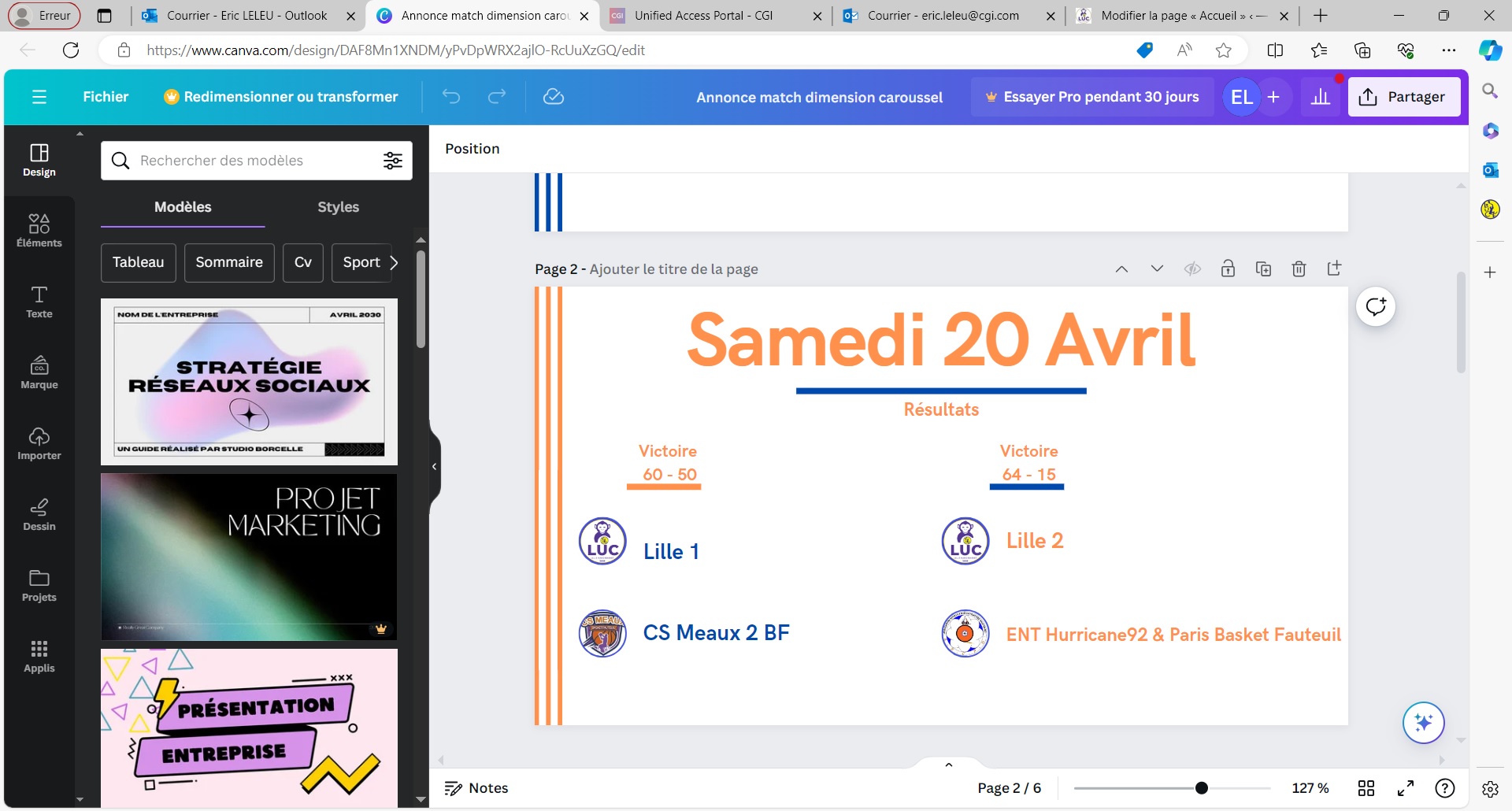The image size is (1512, 811).
Task: Open the Canva hamburger main menu
Action: click(39, 97)
